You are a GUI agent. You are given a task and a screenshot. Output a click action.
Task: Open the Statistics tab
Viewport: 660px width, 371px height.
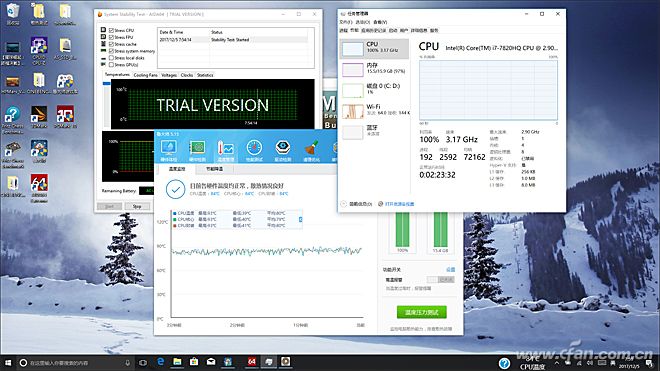click(205, 75)
